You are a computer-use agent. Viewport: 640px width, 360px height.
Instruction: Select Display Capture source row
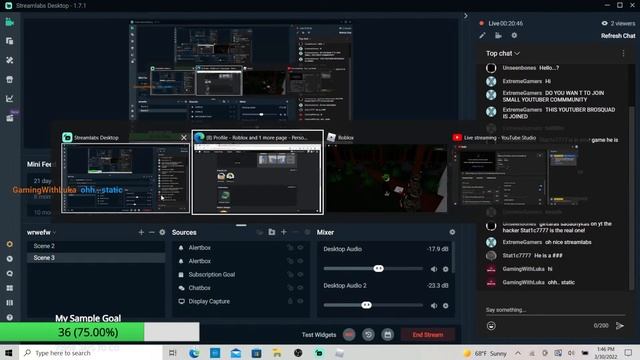coord(241,301)
